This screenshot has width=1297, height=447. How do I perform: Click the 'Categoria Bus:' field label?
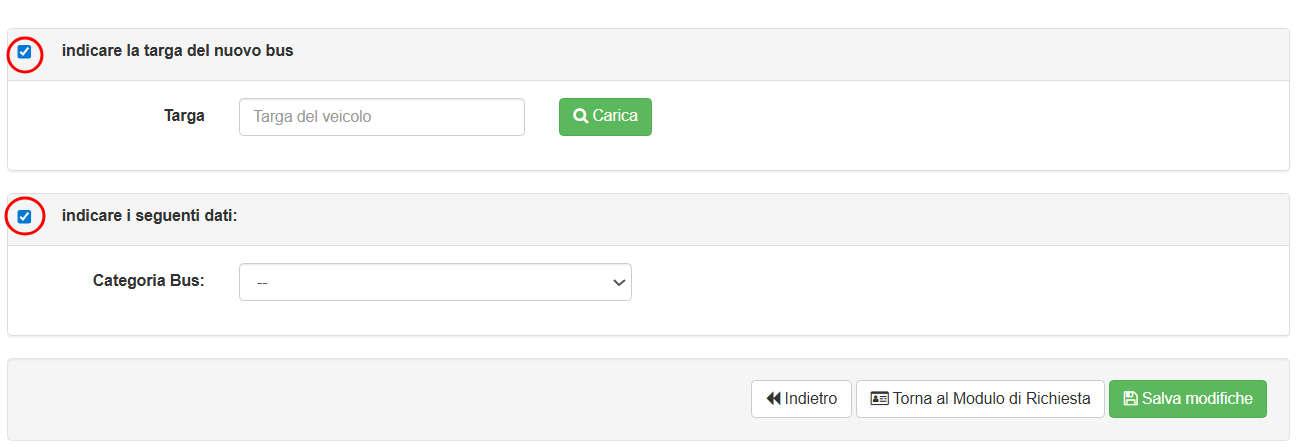click(149, 281)
